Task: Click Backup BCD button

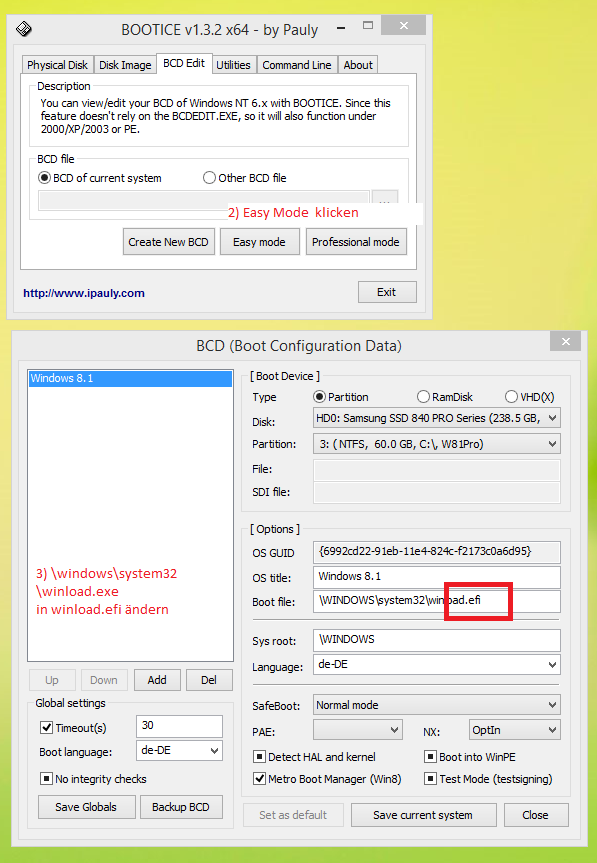Action: (x=181, y=807)
